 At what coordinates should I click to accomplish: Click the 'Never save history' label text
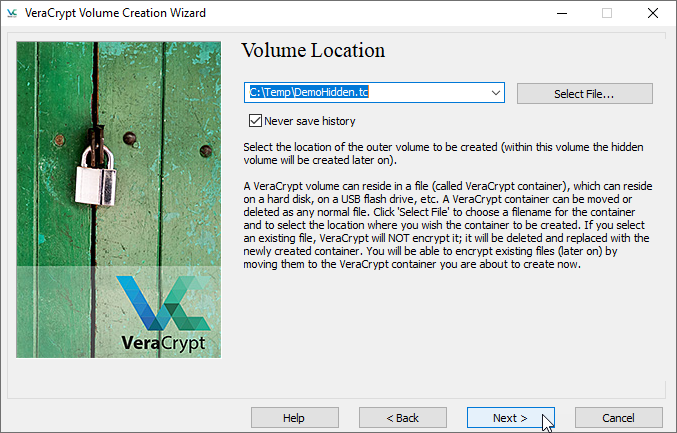[309, 121]
